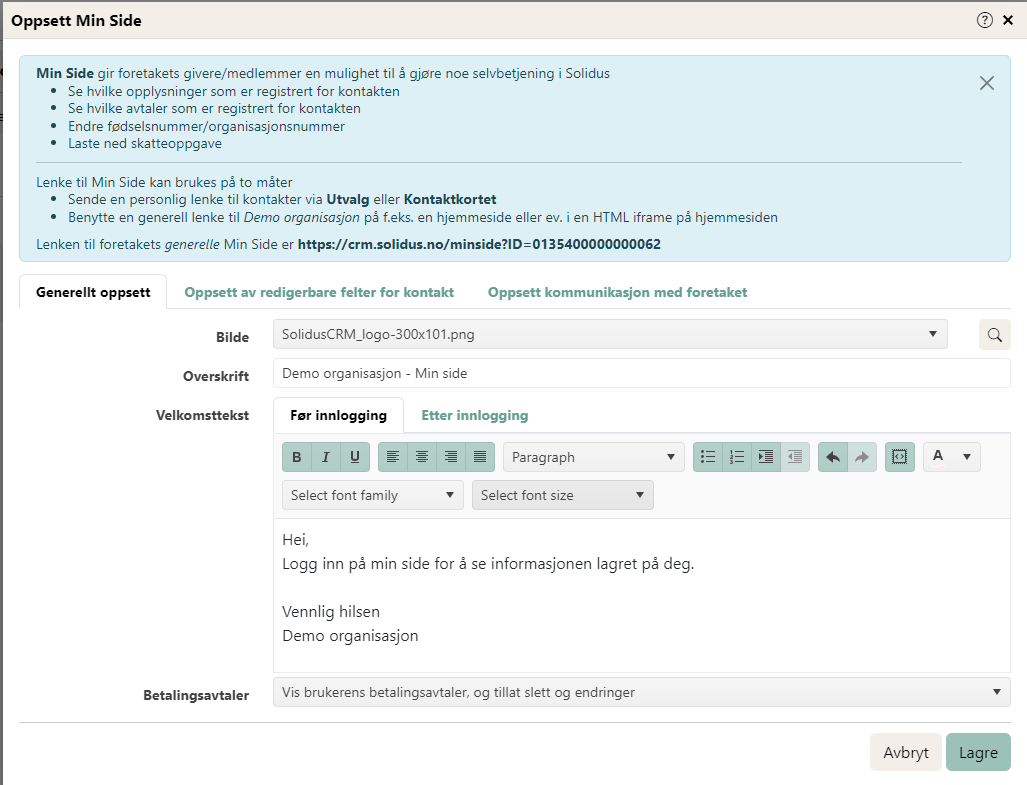Screen dimensions: 1027x785
Task: Open the Paragraph format dropdown
Action: click(592, 457)
